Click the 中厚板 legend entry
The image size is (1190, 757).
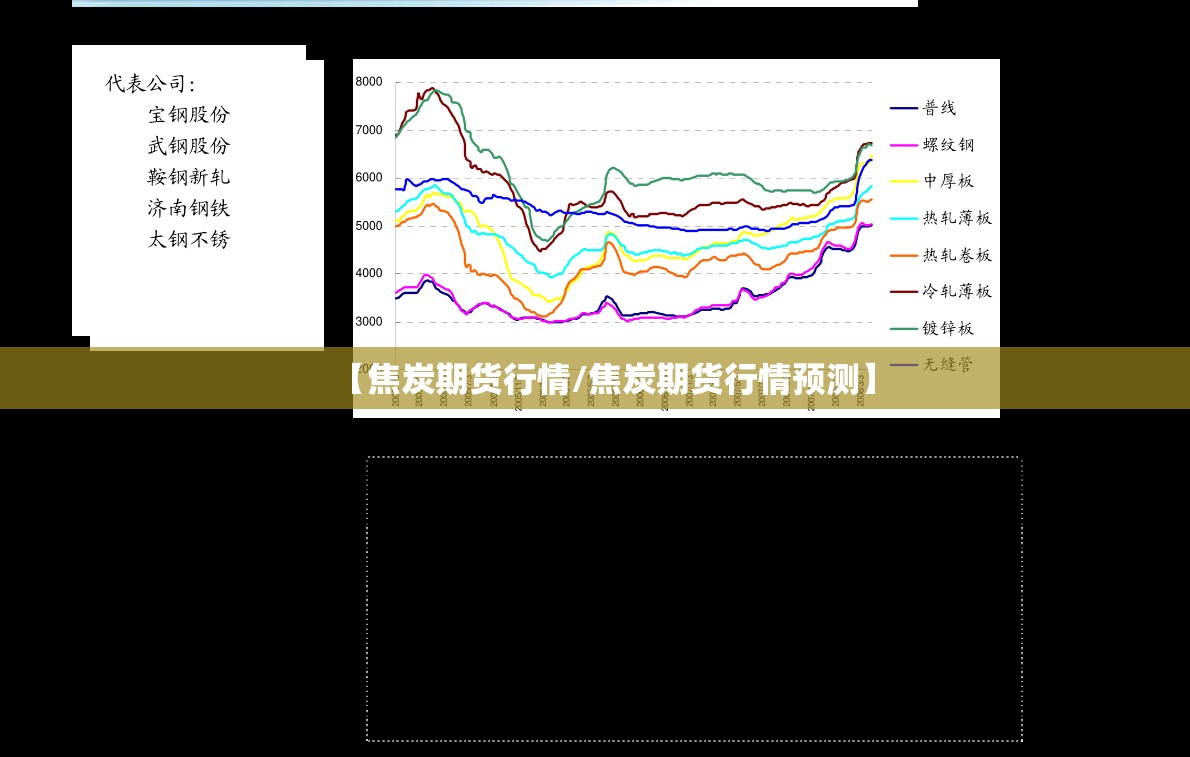[932, 181]
